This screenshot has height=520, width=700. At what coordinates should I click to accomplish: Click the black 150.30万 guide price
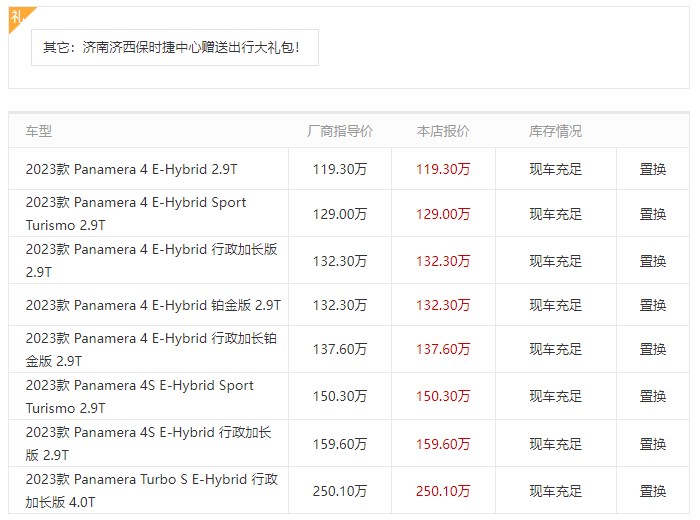[340, 396]
